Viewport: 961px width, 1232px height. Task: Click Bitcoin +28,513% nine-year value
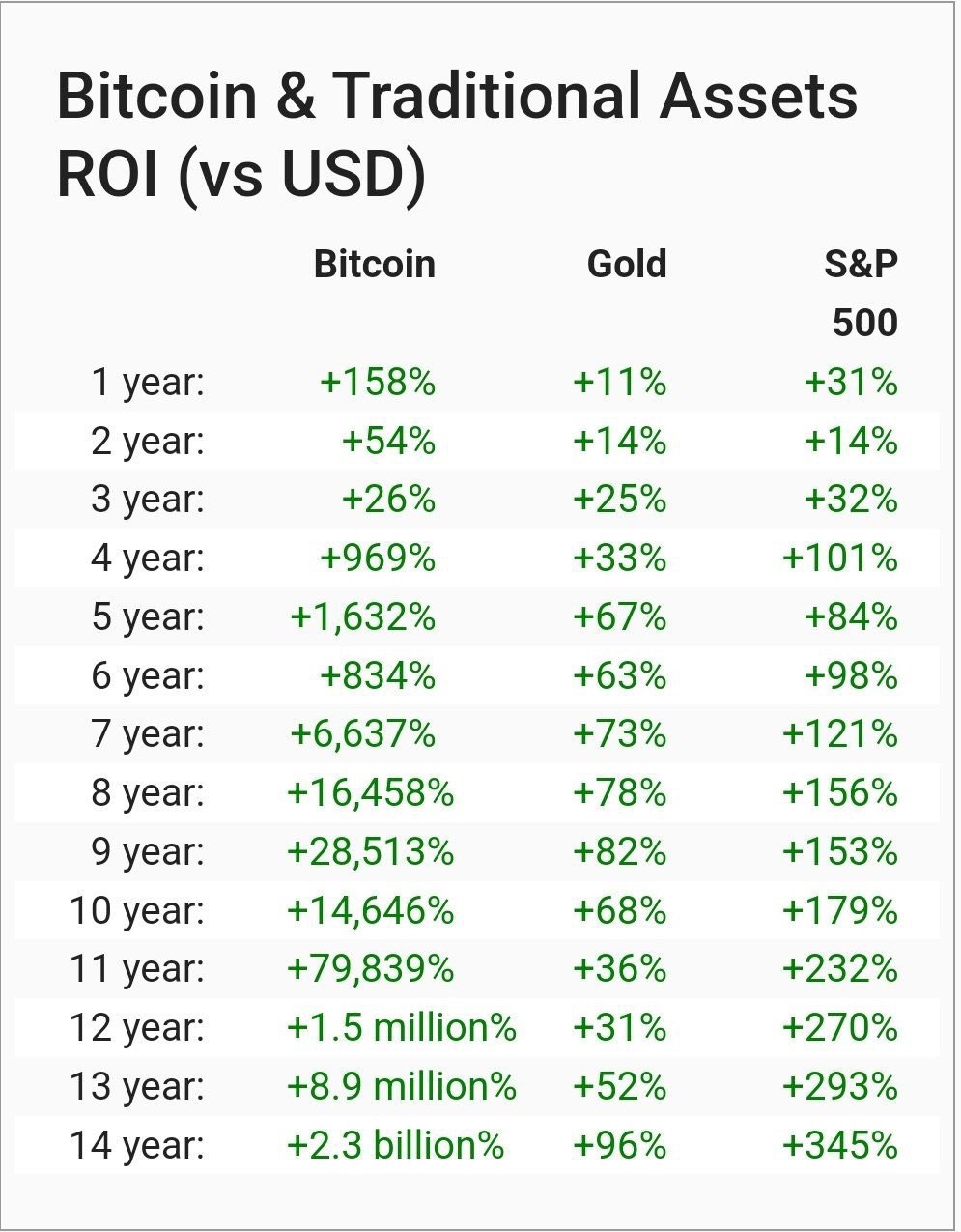371,852
